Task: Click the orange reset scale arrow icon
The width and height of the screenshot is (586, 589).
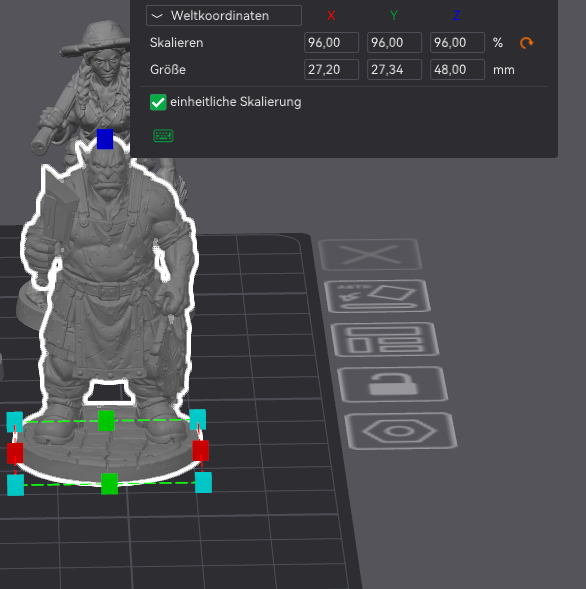Action: point(526,43)
